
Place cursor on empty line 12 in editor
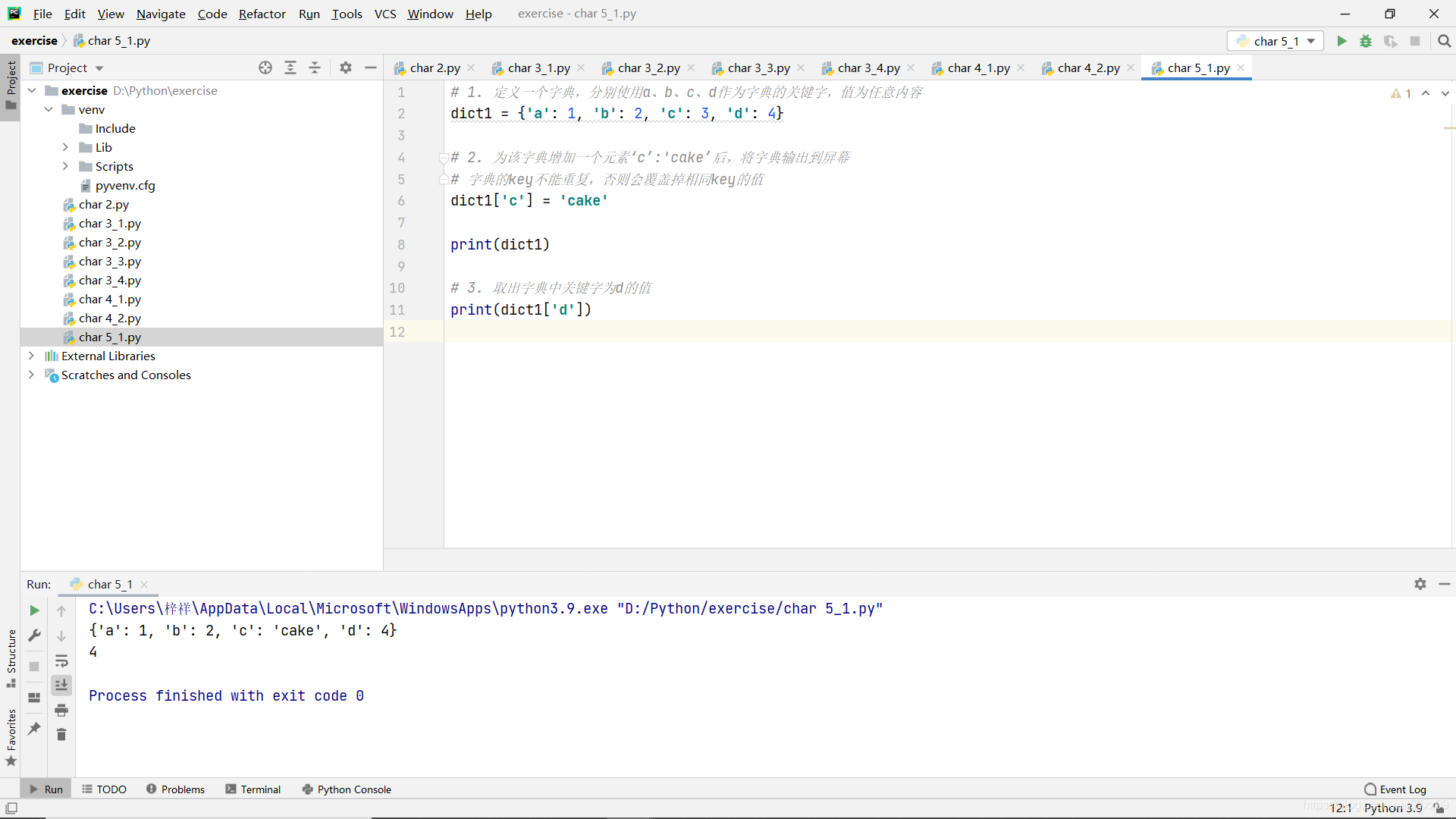pos(948,331)
